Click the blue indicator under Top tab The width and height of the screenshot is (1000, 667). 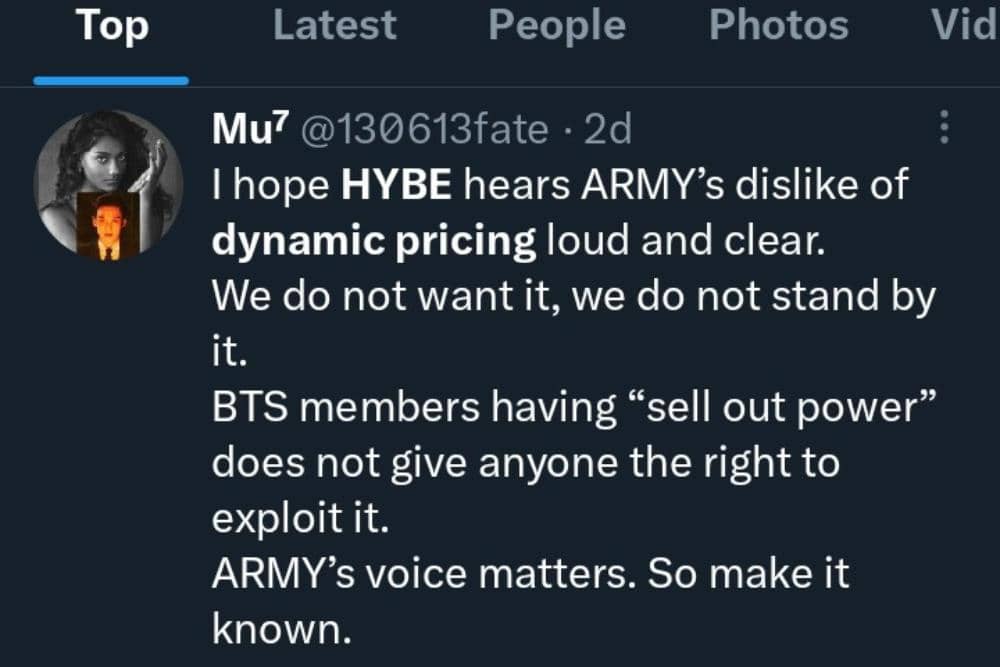click(x=111, y=81)
